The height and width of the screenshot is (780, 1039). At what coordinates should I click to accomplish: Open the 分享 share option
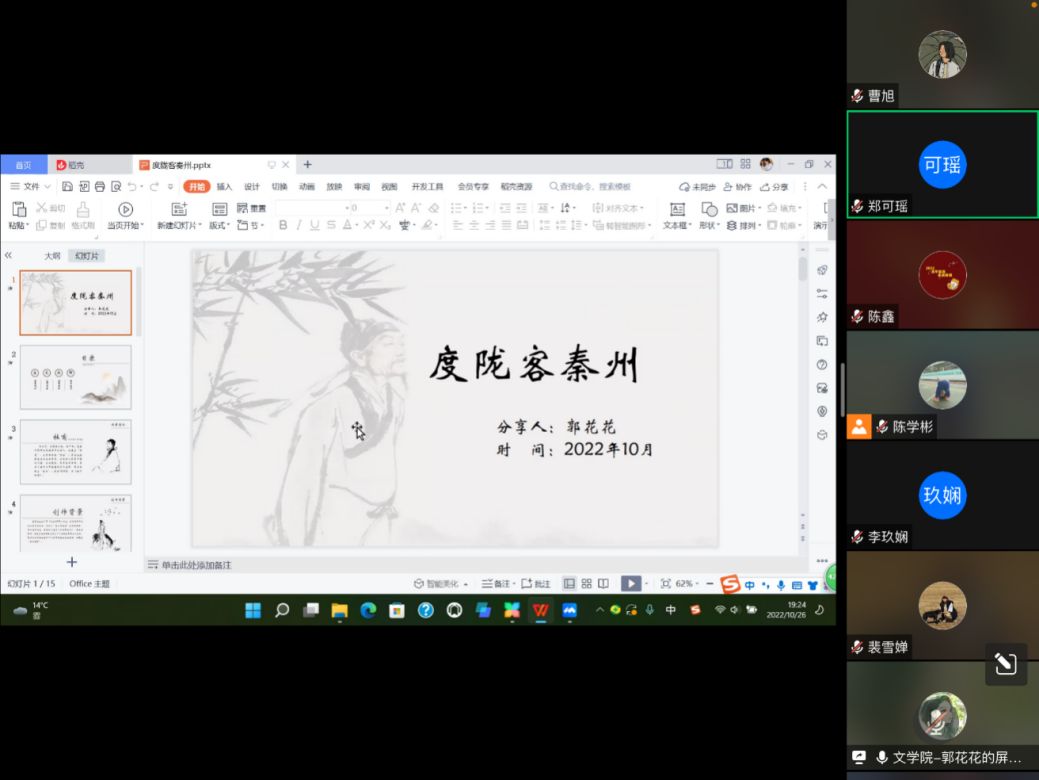tap(775, 187)
